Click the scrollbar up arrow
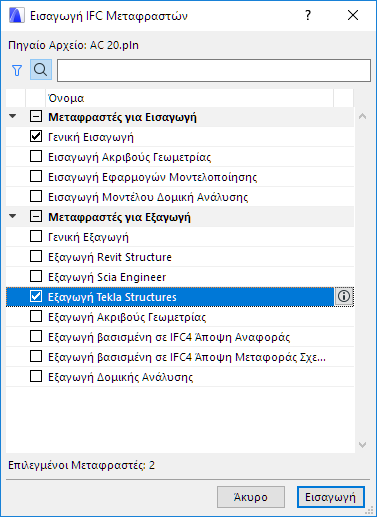Viewport: 377px width, 517px height. pyautogui.click(x=362, y=117)
